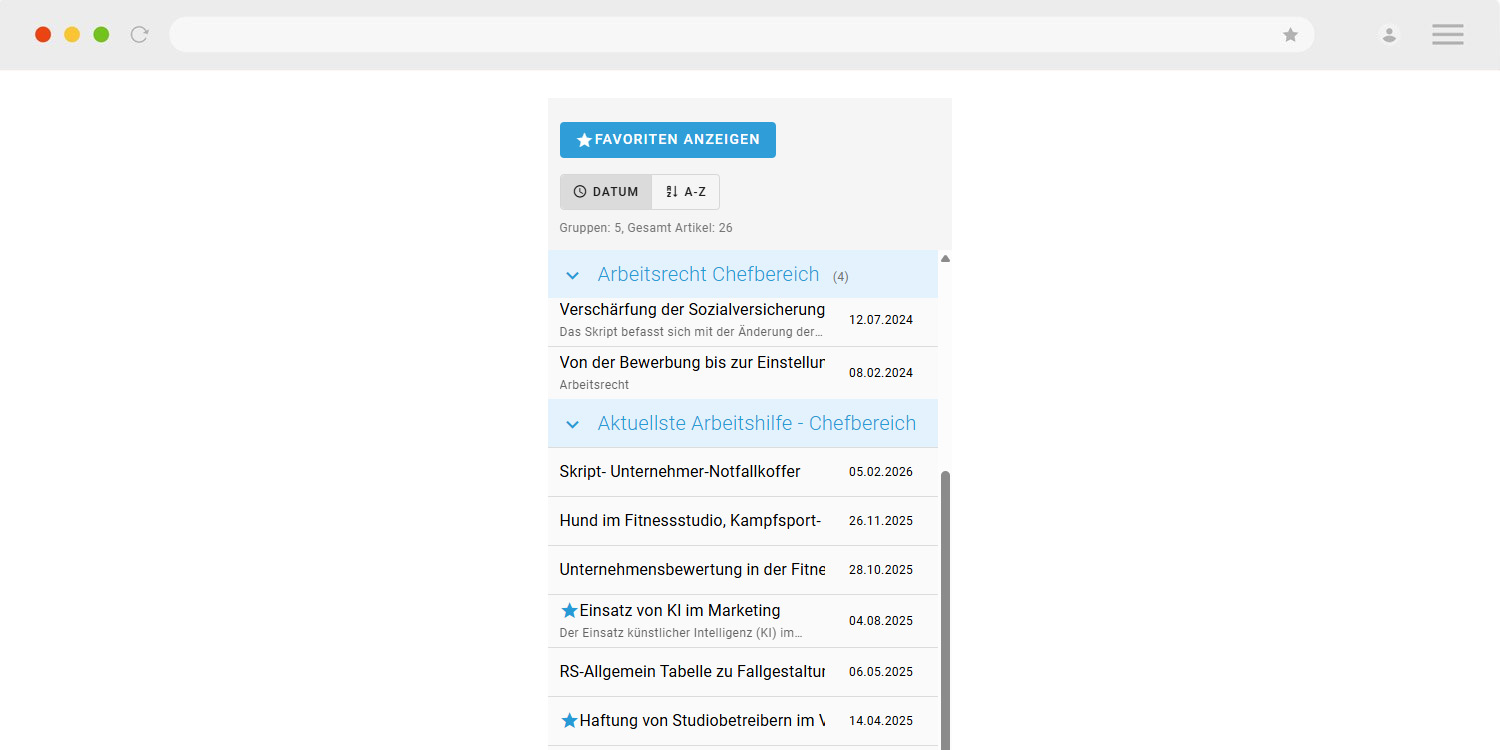Click the date 06.05.2025
Image resolution: width=1500 pixels, height=750 pixels.
pyautogui.click(x=881, y=672)
